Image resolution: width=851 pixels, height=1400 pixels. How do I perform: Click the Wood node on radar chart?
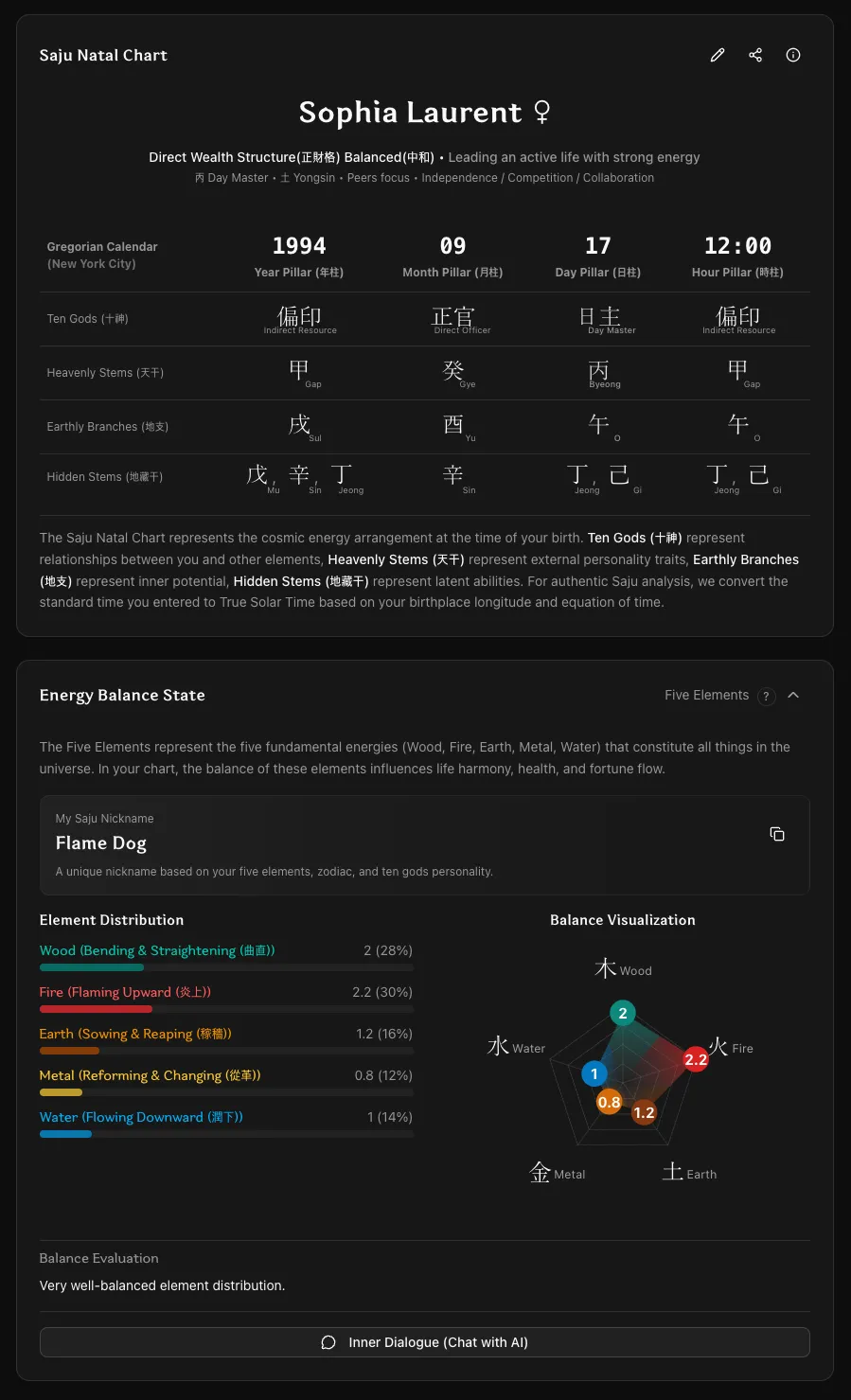[623, 1013]
